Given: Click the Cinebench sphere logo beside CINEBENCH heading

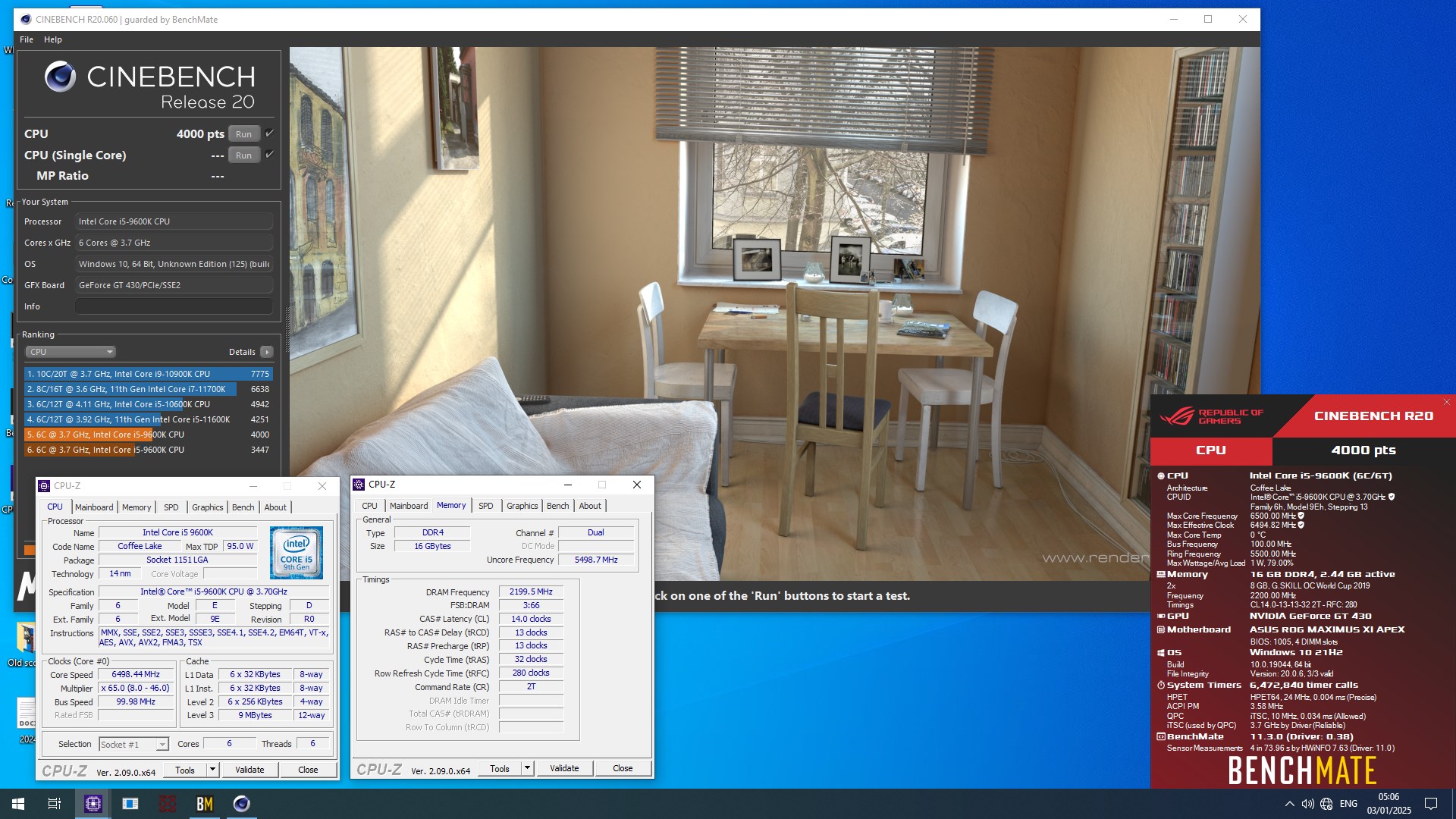Looking at the screenshot, I should click(x=60, y=77).
